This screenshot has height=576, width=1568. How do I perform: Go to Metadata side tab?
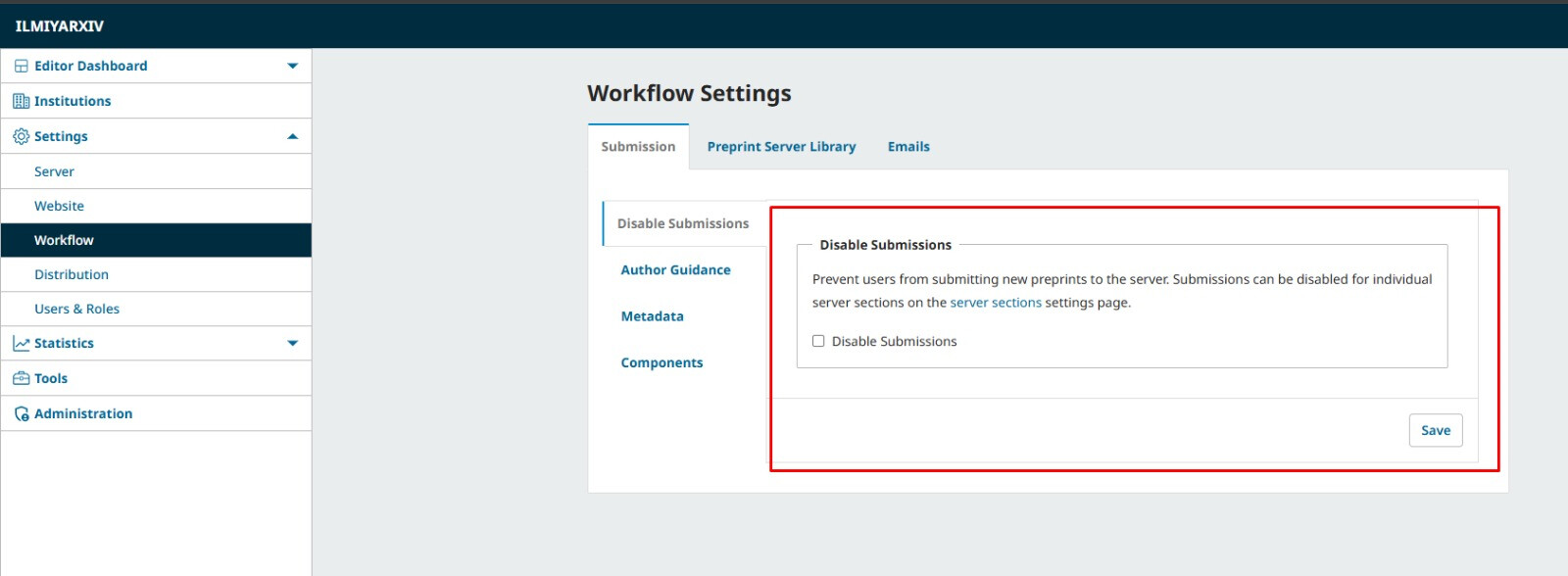coord(652,316)
